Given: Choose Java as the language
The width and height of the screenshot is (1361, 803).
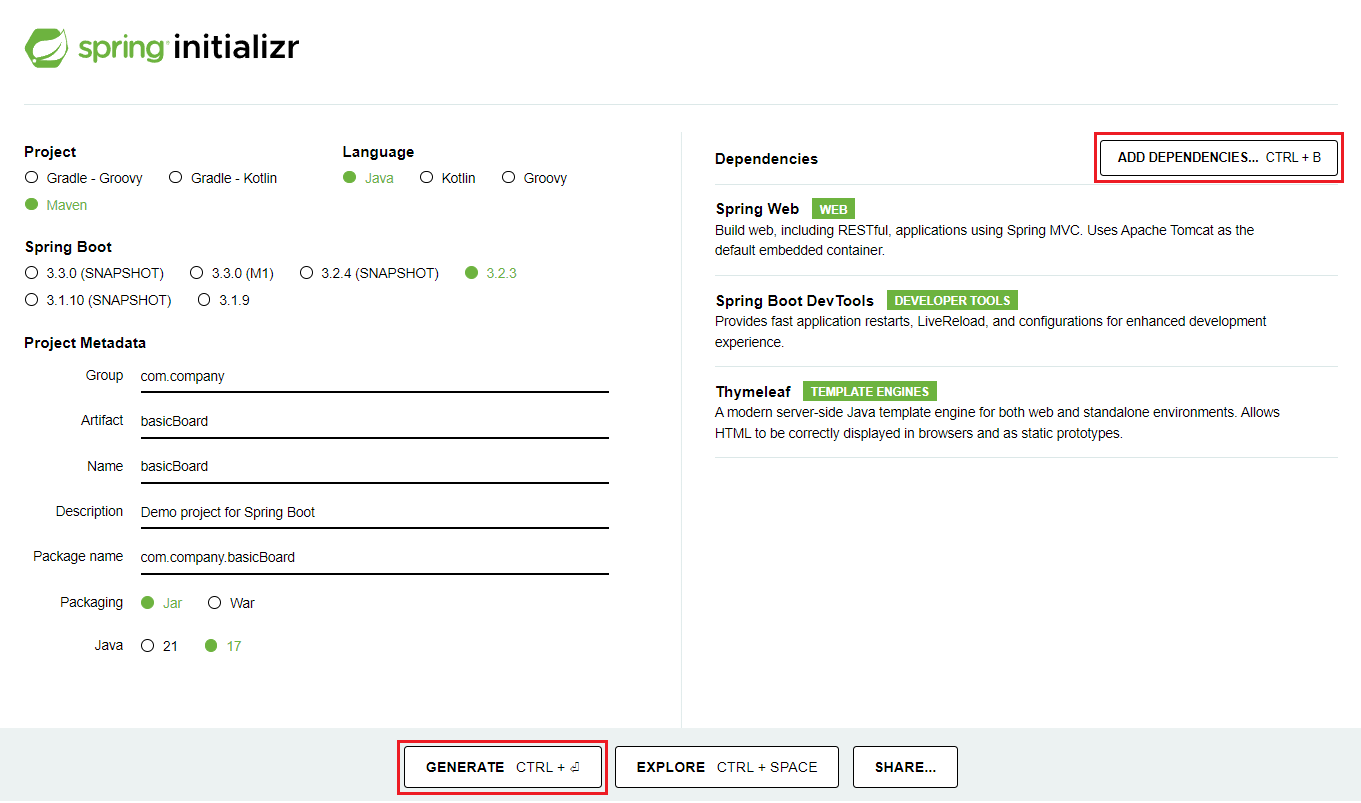Looking at the screenshot, I should 368,178.
